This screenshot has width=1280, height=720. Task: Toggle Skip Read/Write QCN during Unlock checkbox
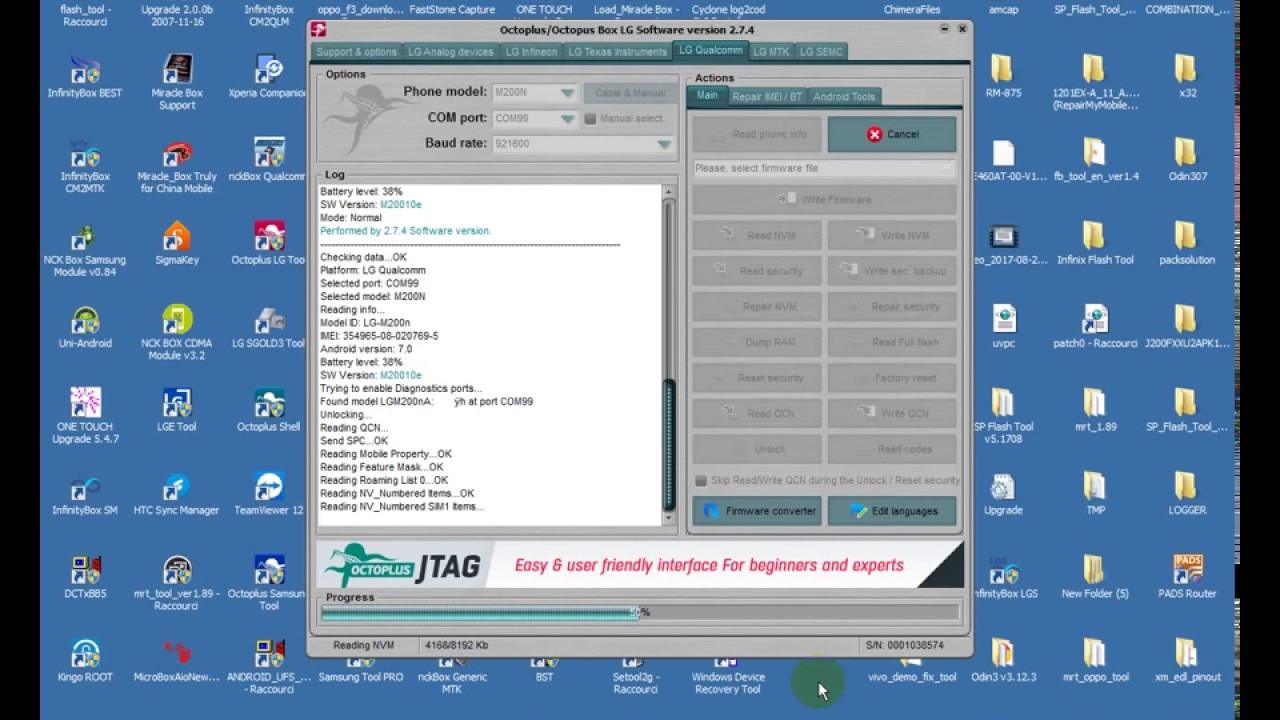click(x=701, y=480)
